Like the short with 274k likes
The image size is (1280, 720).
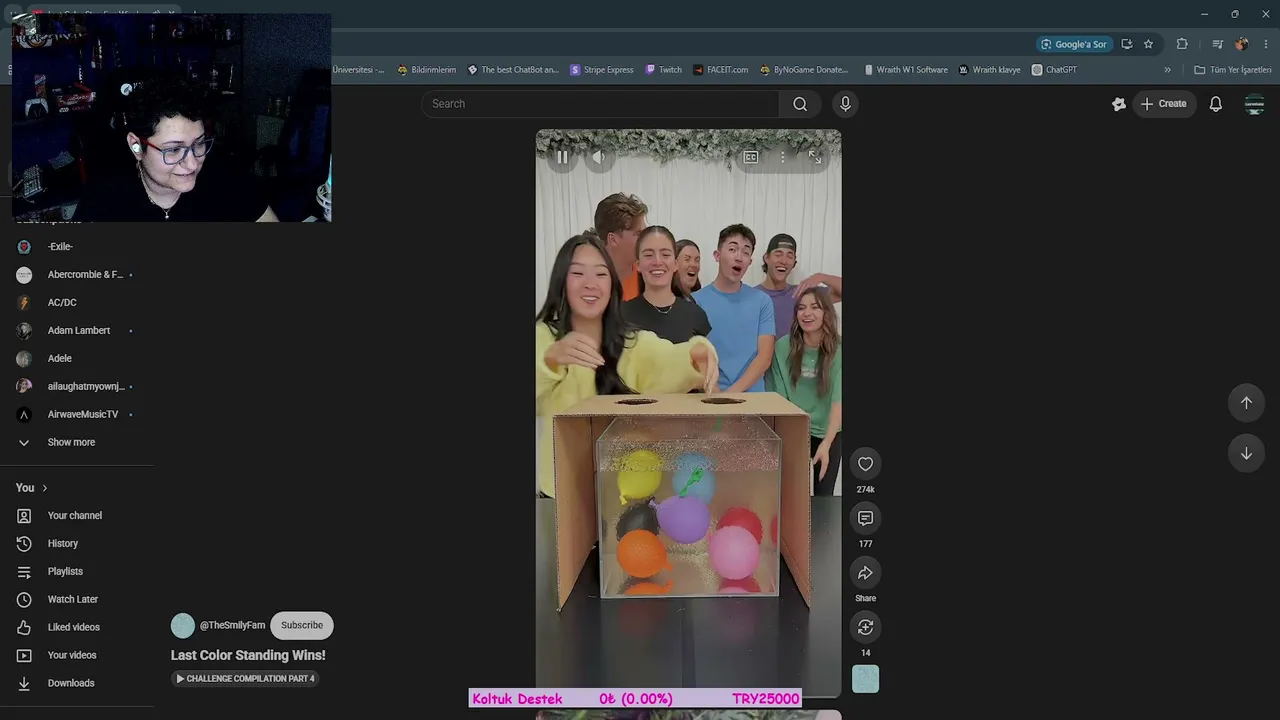(865, 464)
